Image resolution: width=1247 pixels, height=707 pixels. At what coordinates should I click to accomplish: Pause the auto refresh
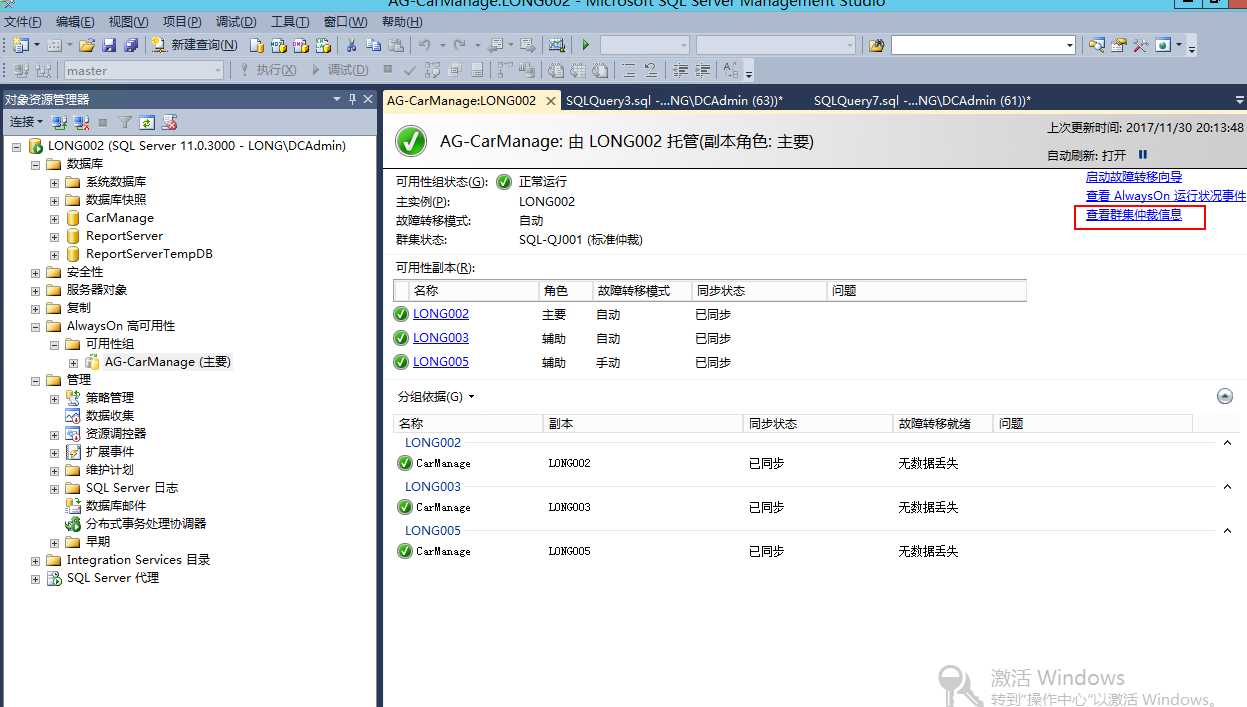pos(1143,155)
